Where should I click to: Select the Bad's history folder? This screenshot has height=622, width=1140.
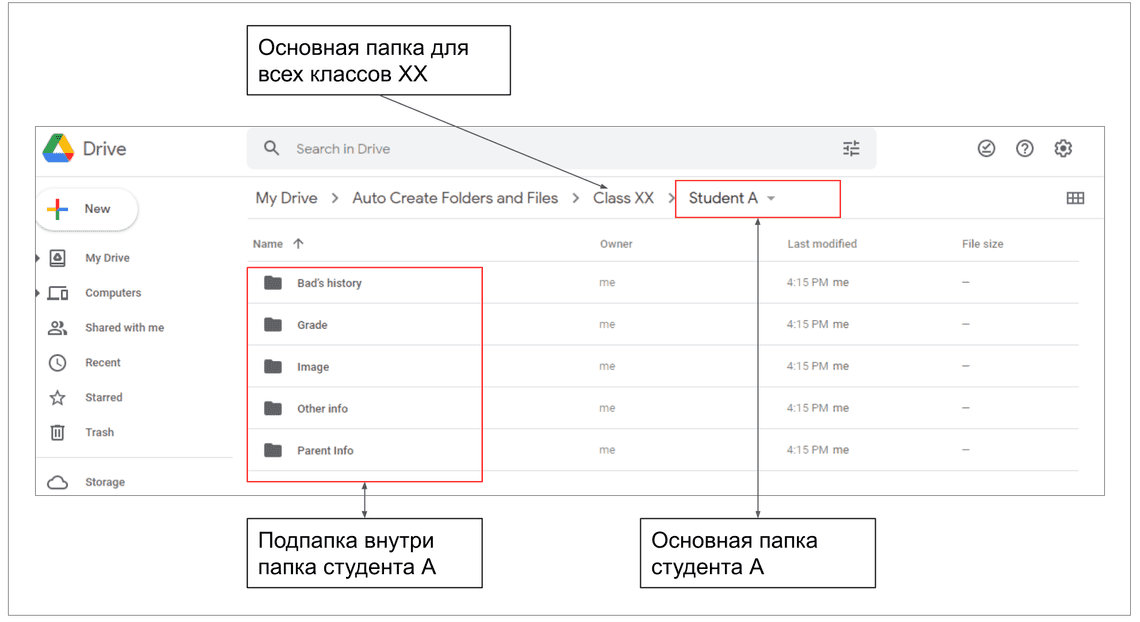(329, 283)
